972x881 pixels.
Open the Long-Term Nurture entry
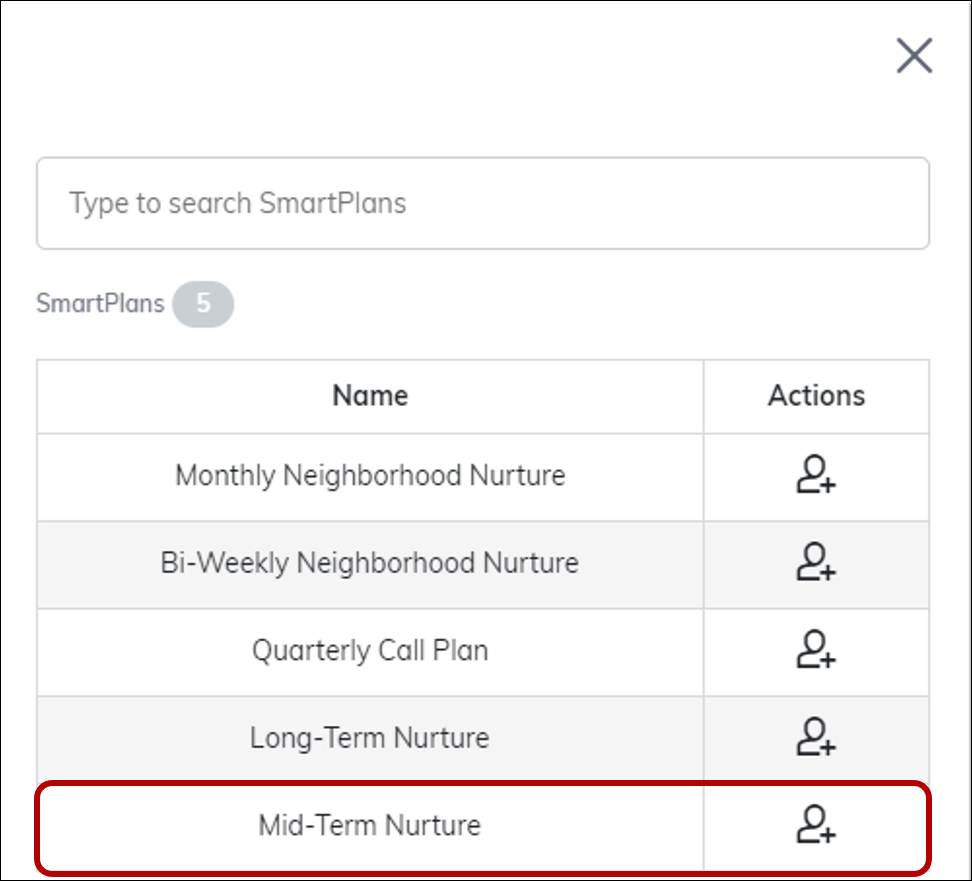coord(370,738)
